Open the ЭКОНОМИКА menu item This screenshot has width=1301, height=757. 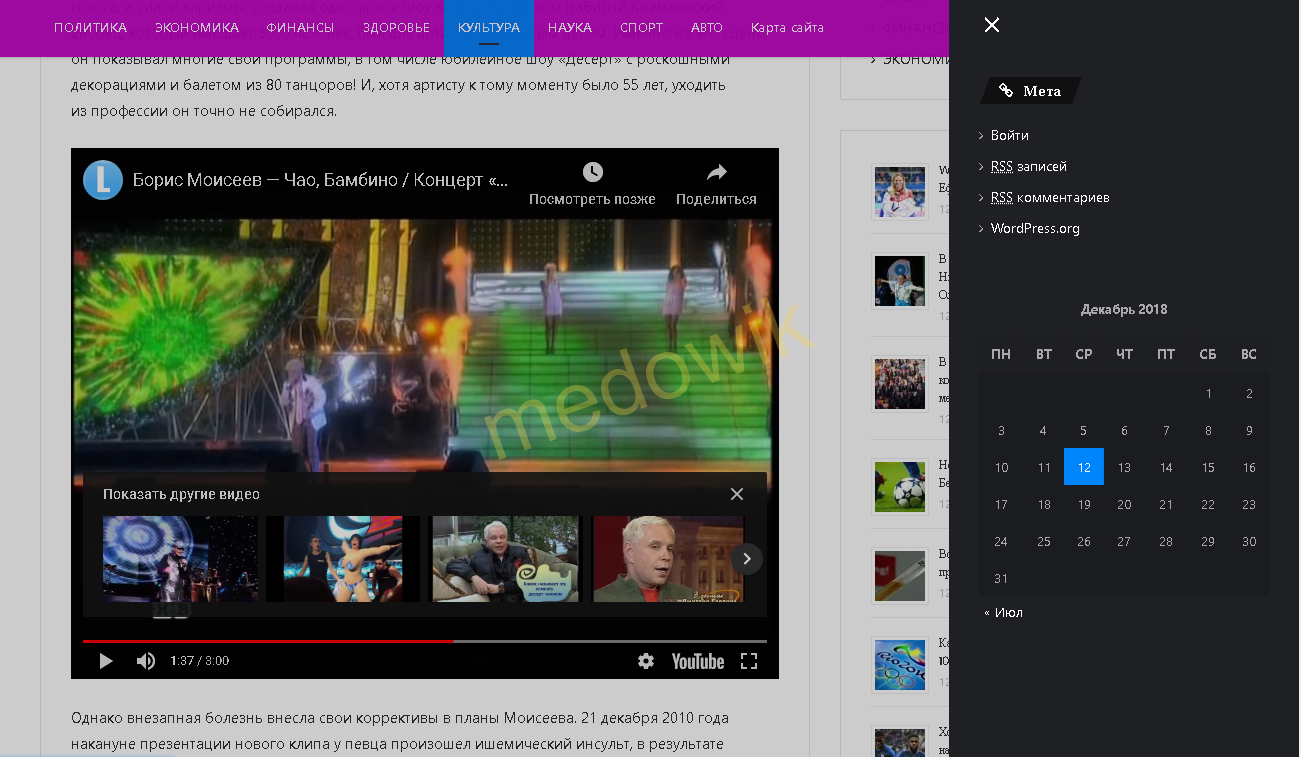197,28
